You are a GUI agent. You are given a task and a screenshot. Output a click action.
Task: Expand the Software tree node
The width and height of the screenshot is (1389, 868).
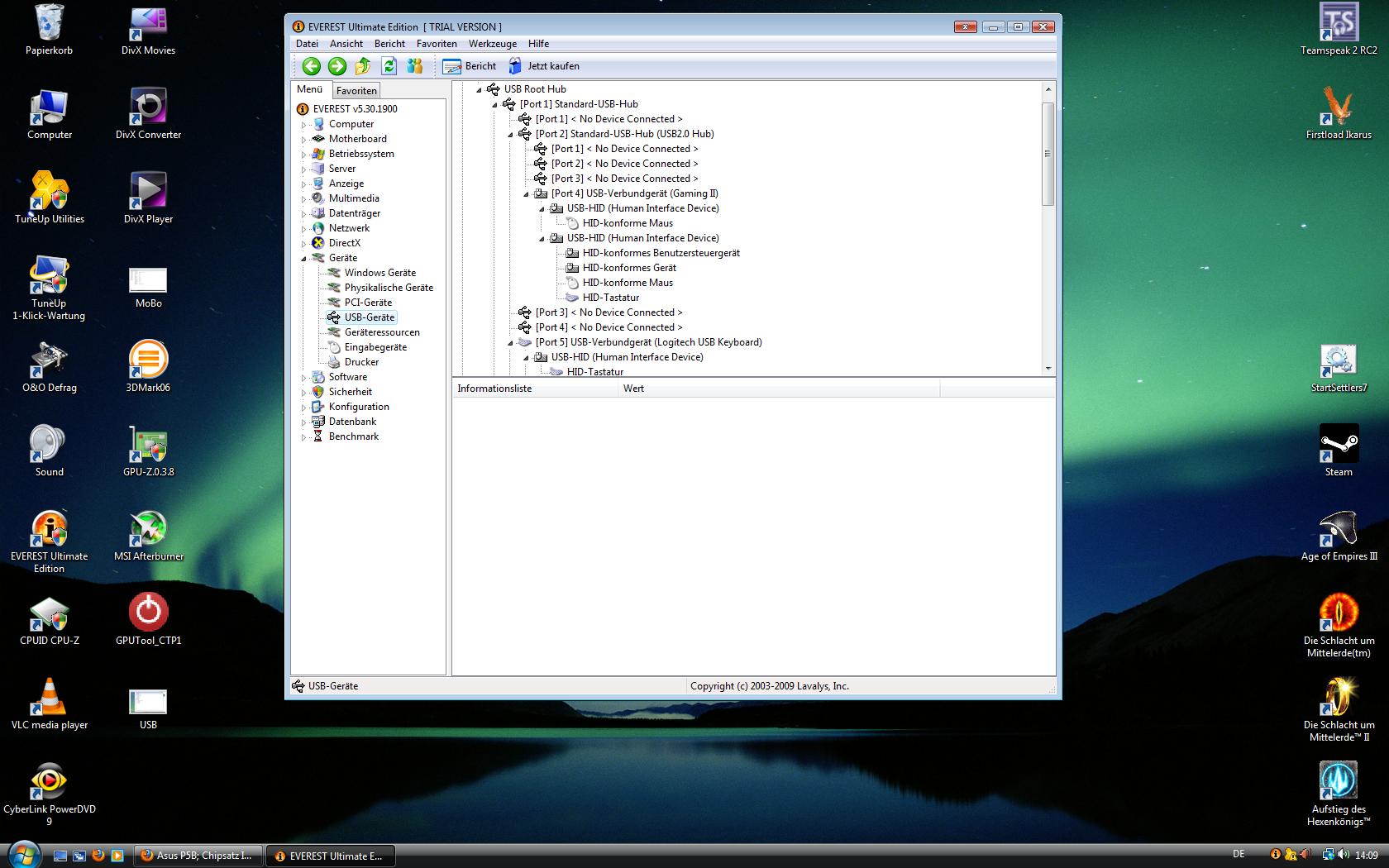[x=303, y=378]
